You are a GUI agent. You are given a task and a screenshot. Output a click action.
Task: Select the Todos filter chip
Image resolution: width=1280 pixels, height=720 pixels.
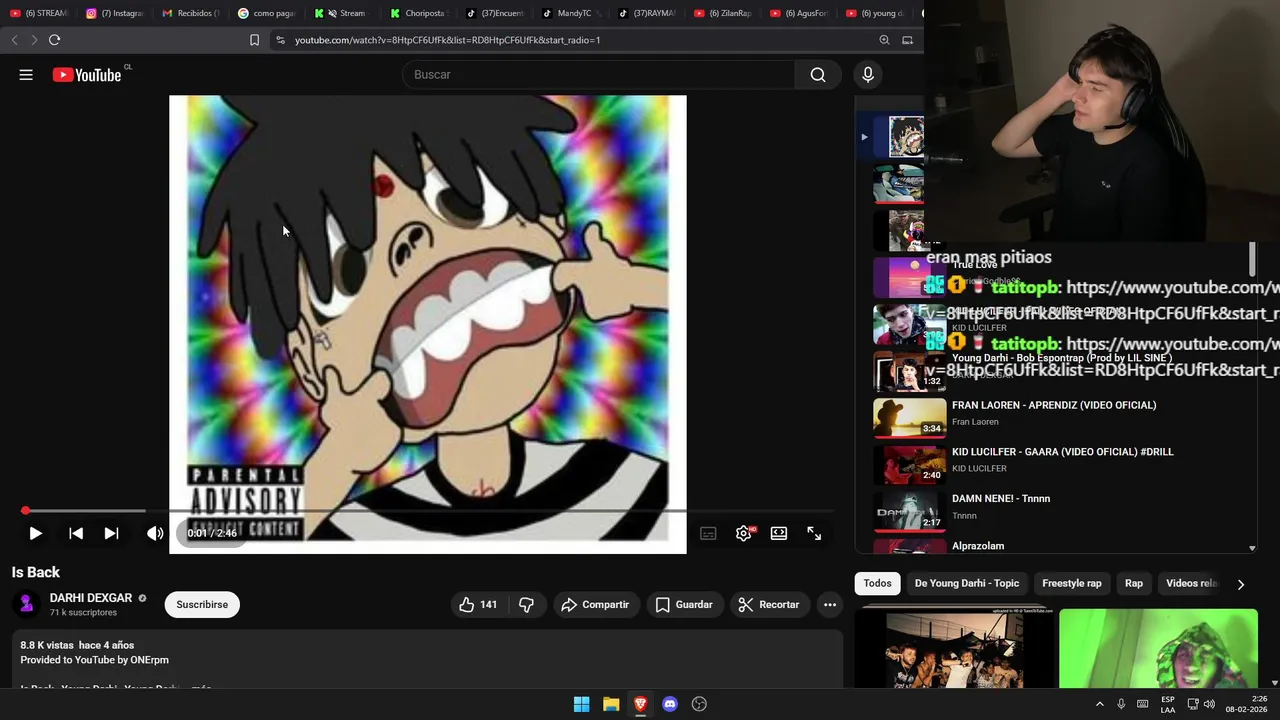[877, 583]
